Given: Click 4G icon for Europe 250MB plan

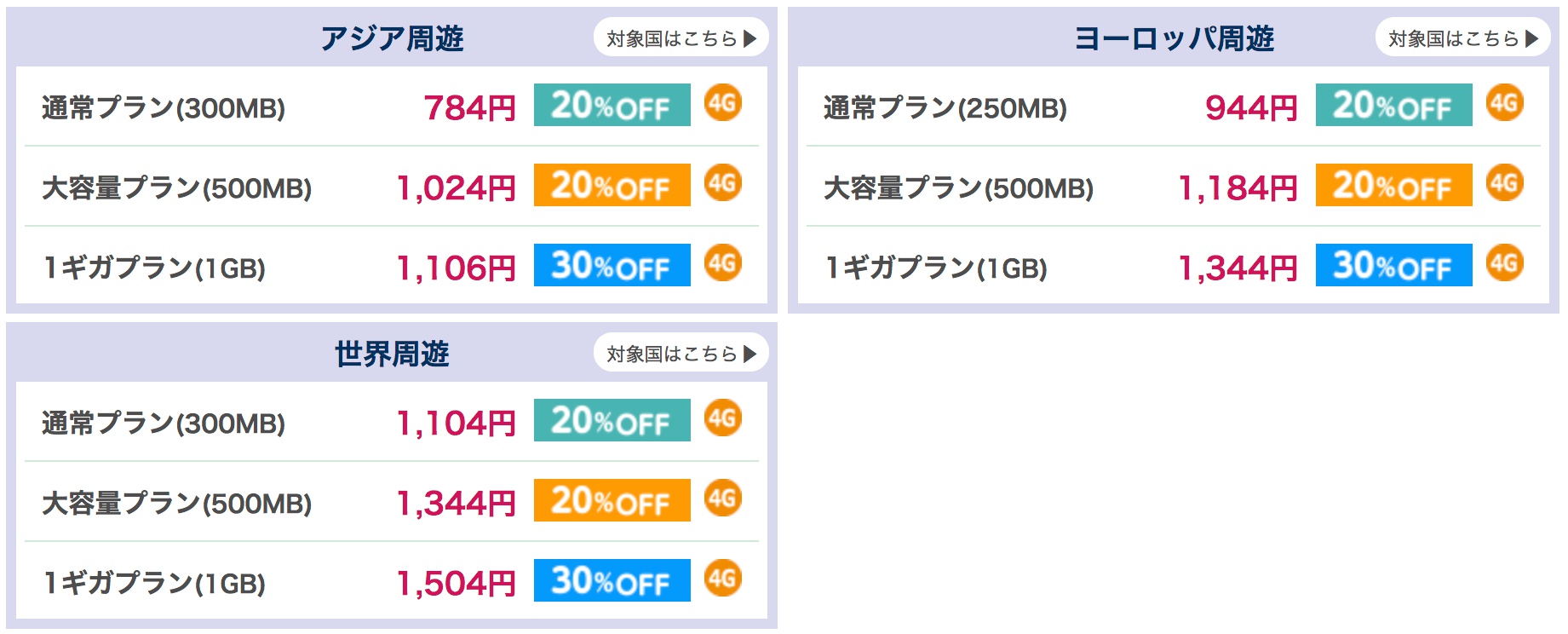Looking at the screenshot, I should [1505, 104].
